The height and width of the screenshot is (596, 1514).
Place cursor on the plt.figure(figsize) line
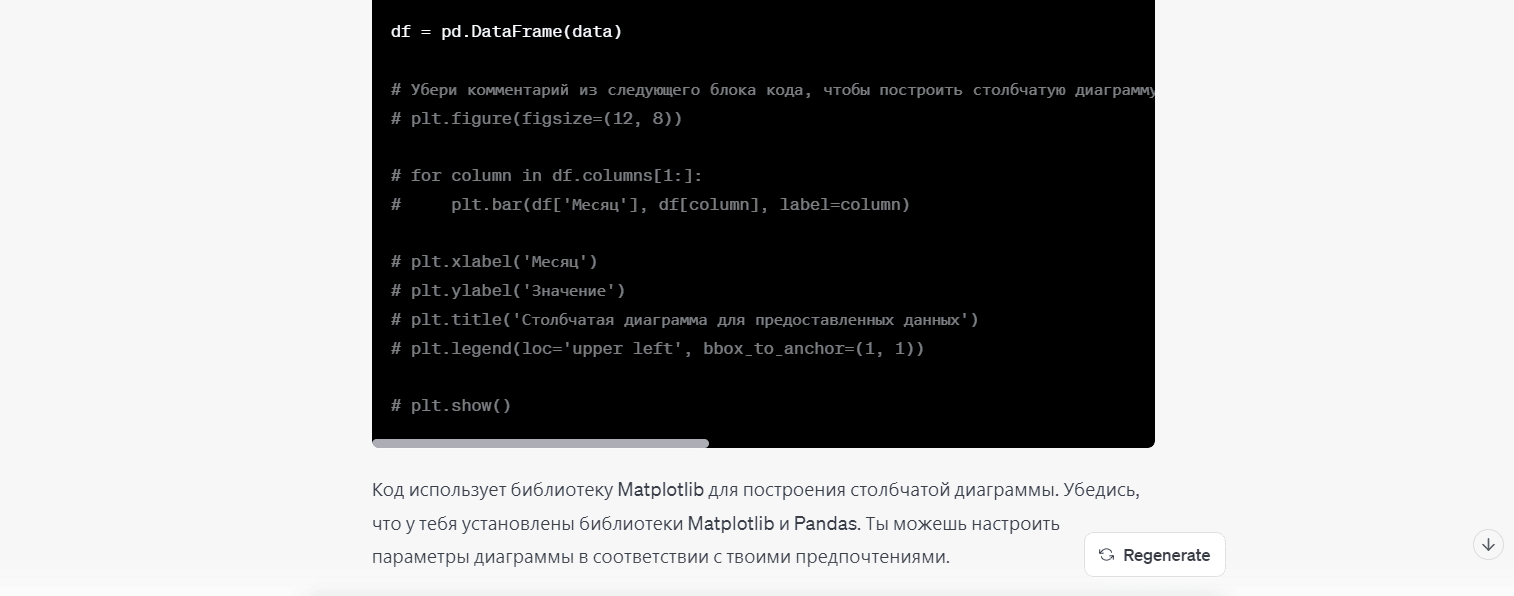tap(536, 119)
